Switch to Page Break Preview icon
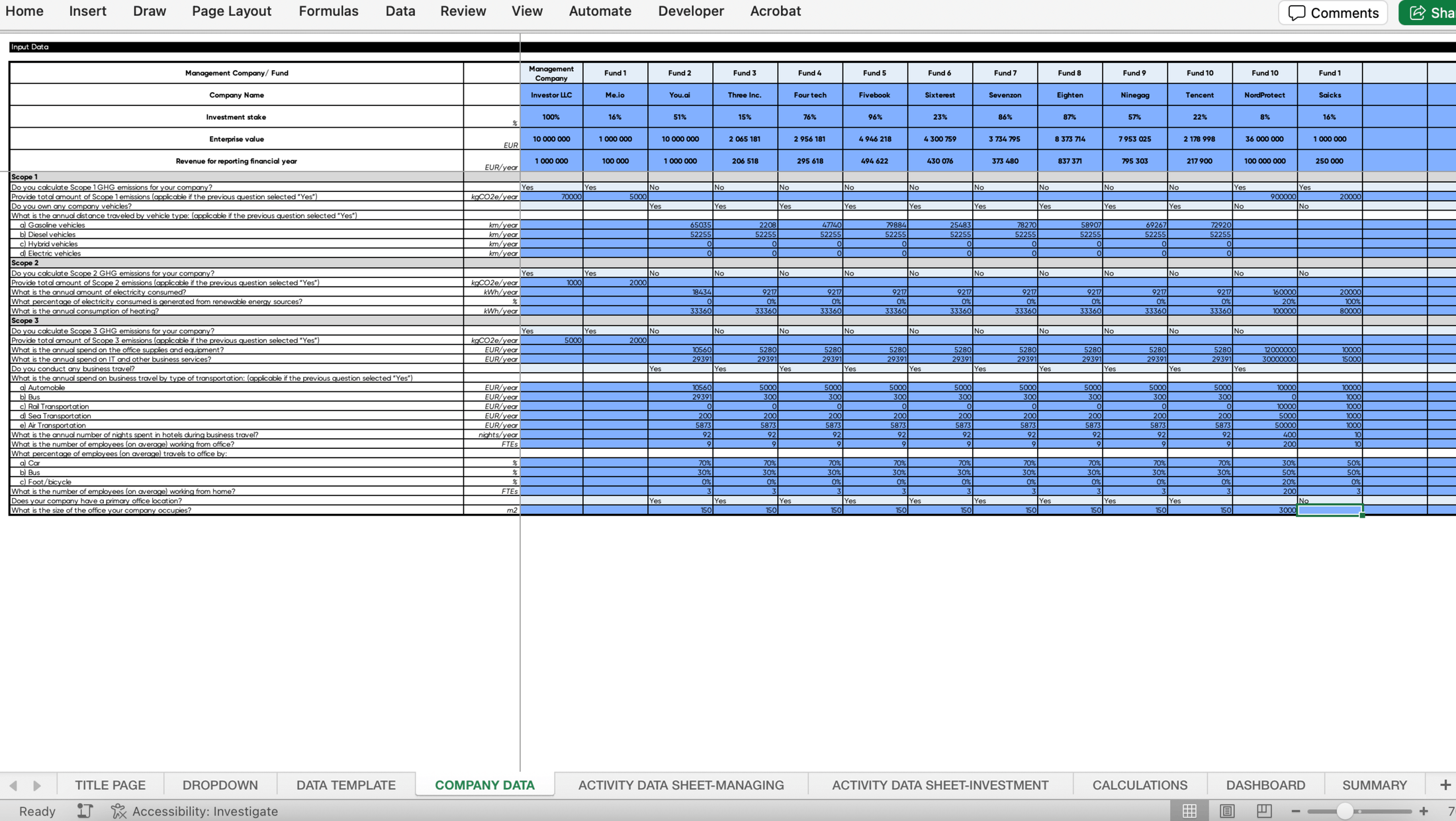 tap(1264, 811)
